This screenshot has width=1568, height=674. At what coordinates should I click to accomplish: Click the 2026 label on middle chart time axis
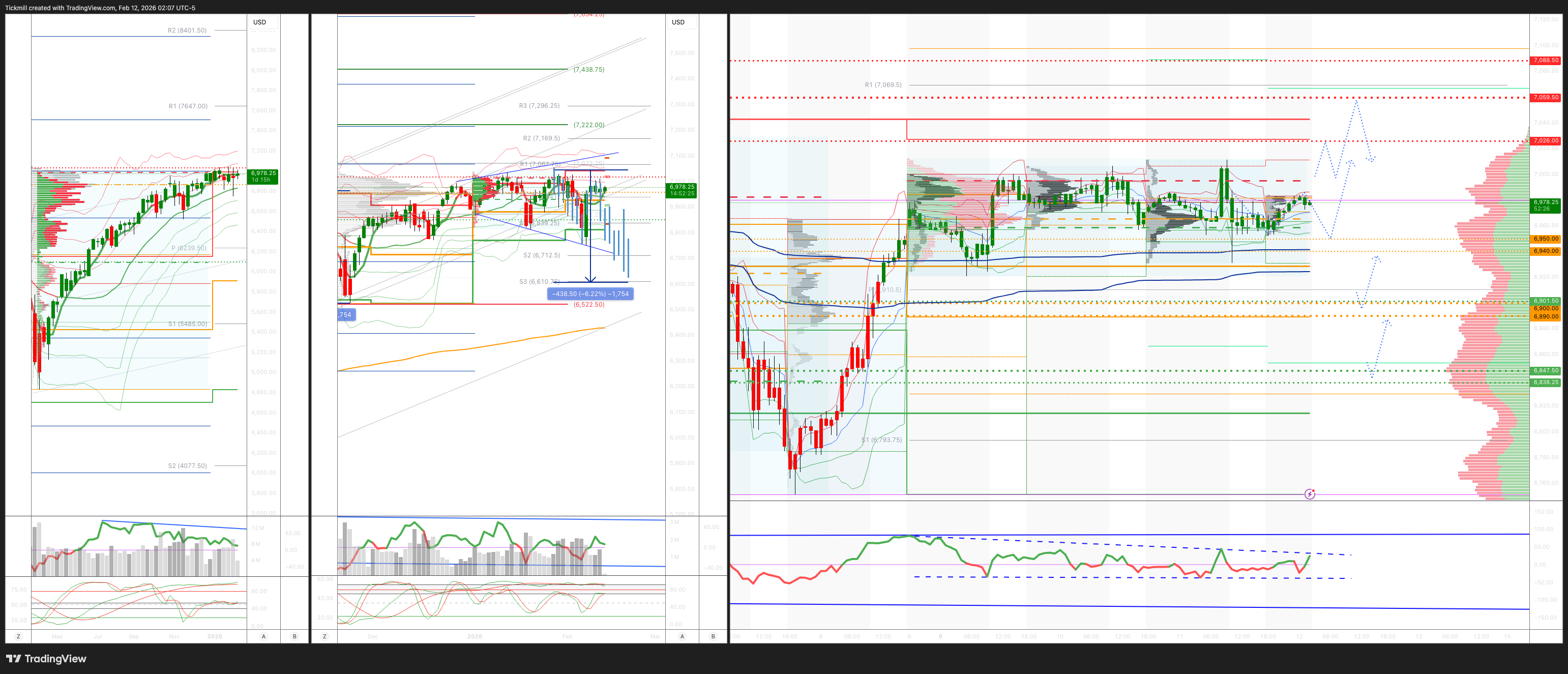[474, 636]
